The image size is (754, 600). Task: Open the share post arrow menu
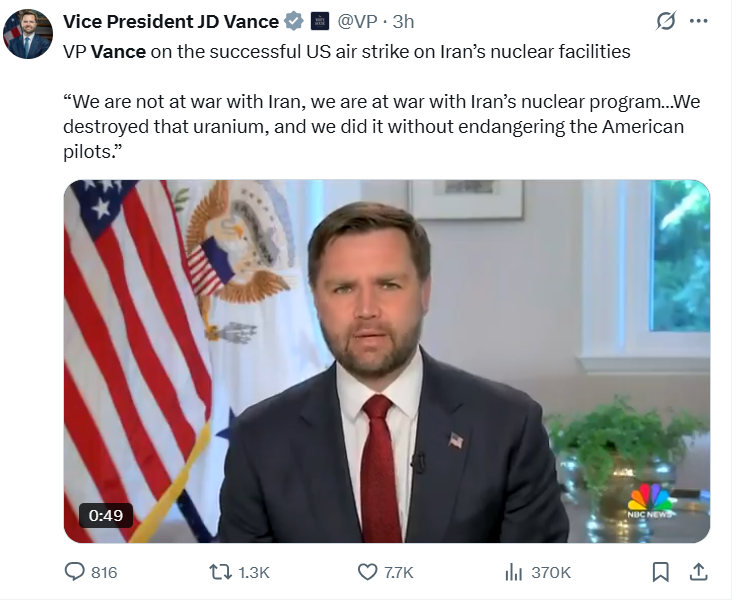coord(699,572)
